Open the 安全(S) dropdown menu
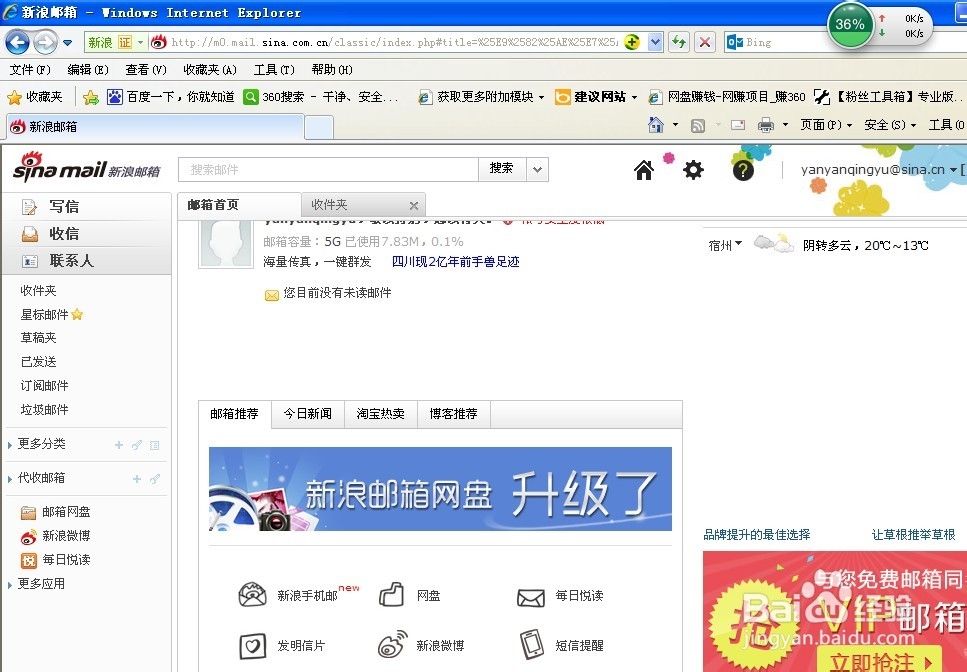This screenshot has width=967, height=672. pos(890,125)
